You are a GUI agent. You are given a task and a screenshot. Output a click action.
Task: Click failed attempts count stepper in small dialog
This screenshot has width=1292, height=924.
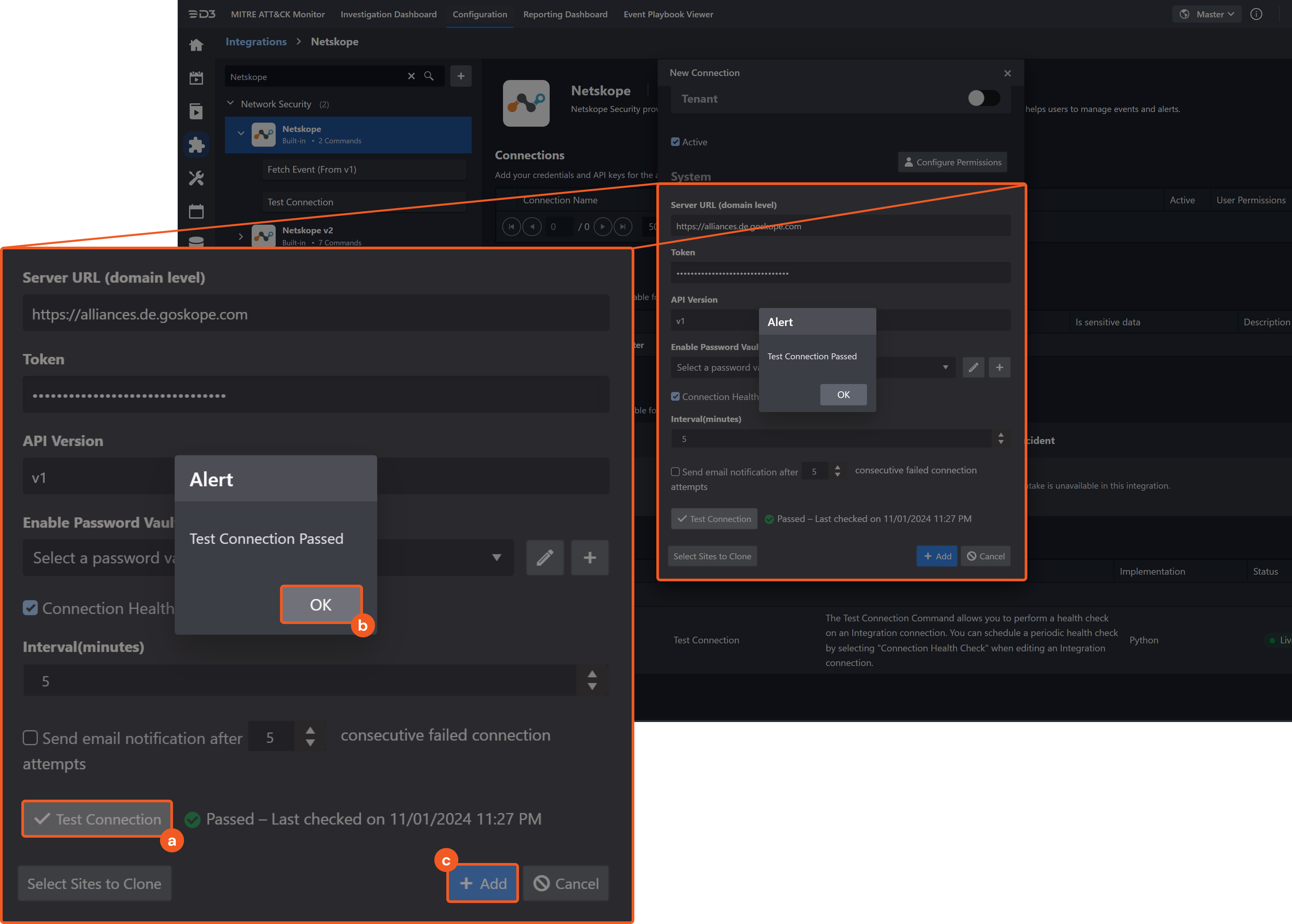(837, 471)
